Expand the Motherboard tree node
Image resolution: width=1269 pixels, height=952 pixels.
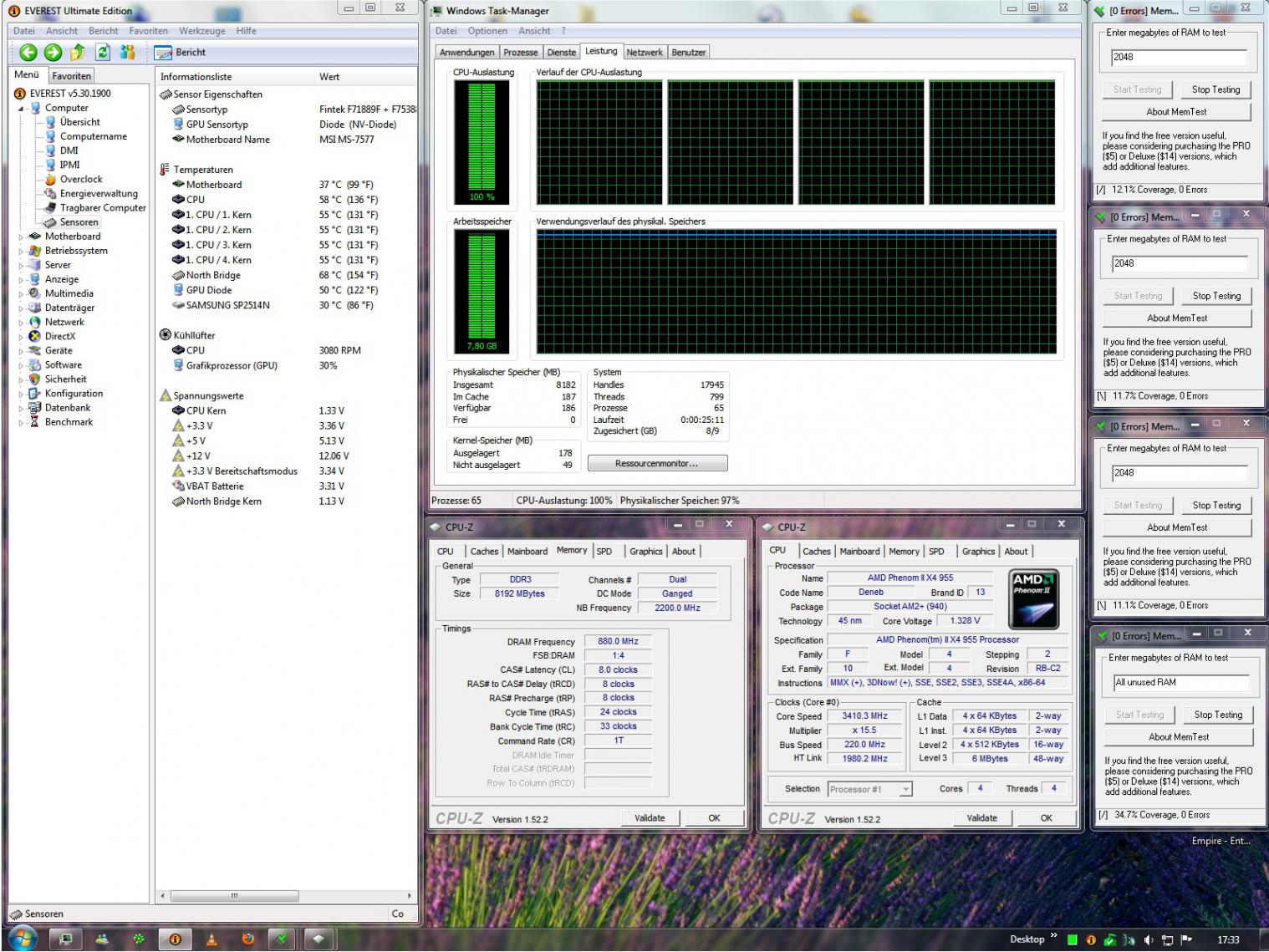coord(22,237)
